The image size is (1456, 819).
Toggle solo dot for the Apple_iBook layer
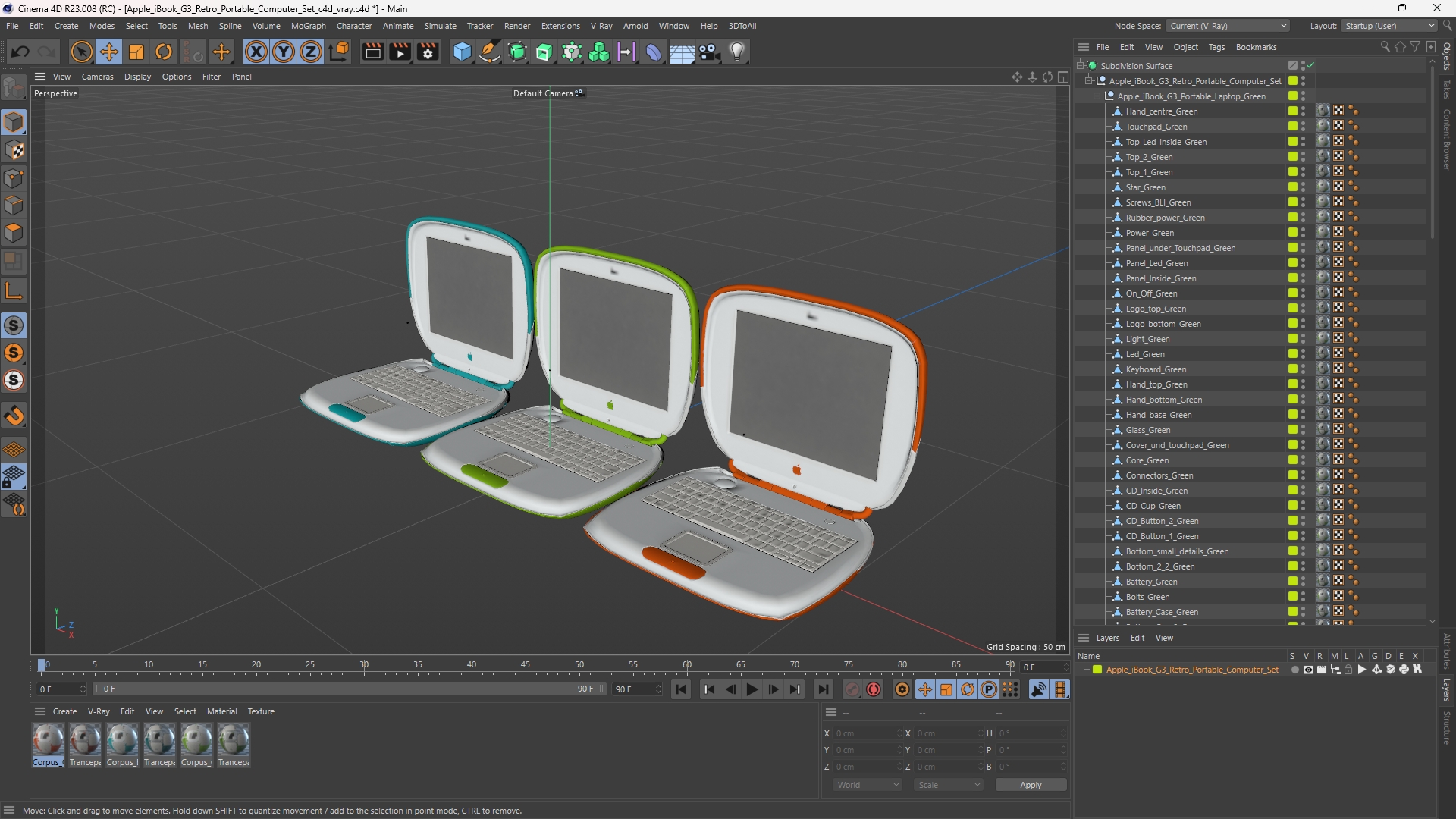click(x=1294, y=670)
